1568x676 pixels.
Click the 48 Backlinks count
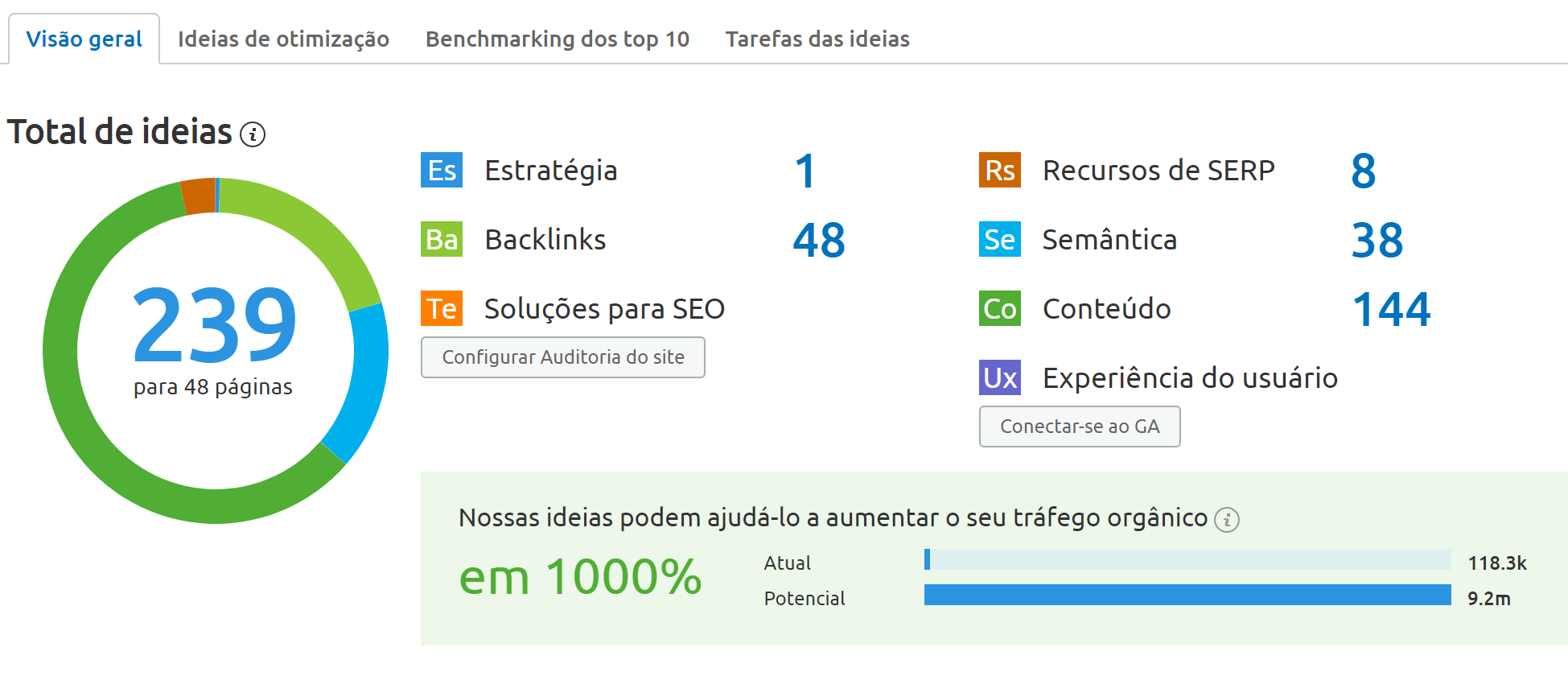coord(819,239)
